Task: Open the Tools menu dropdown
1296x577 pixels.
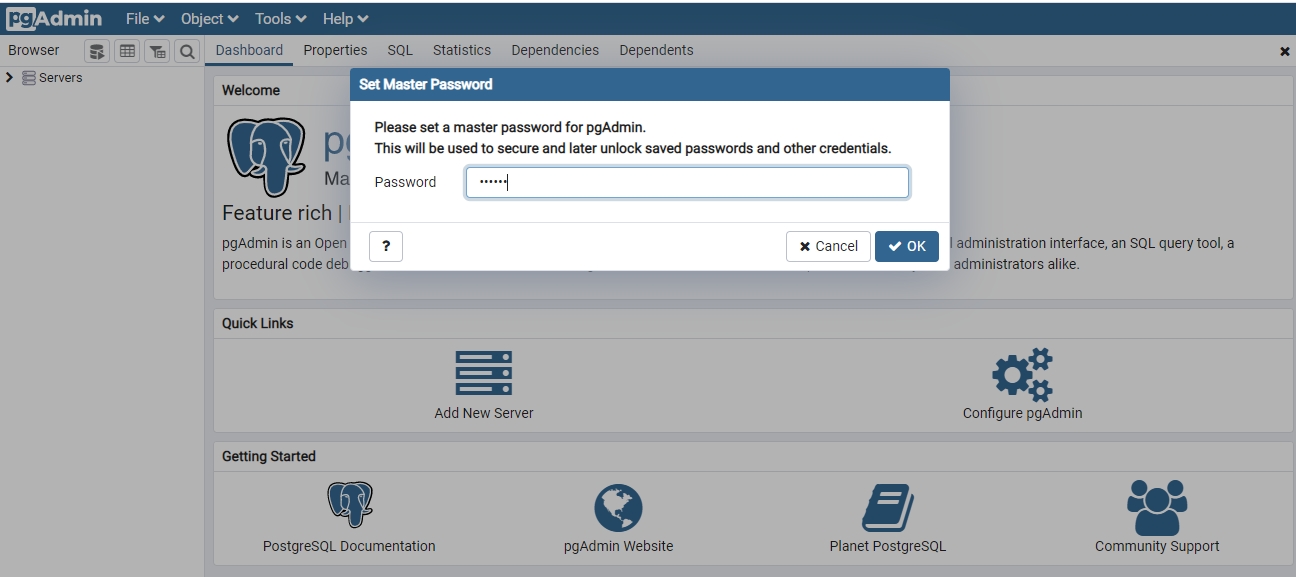Action: 280,19
